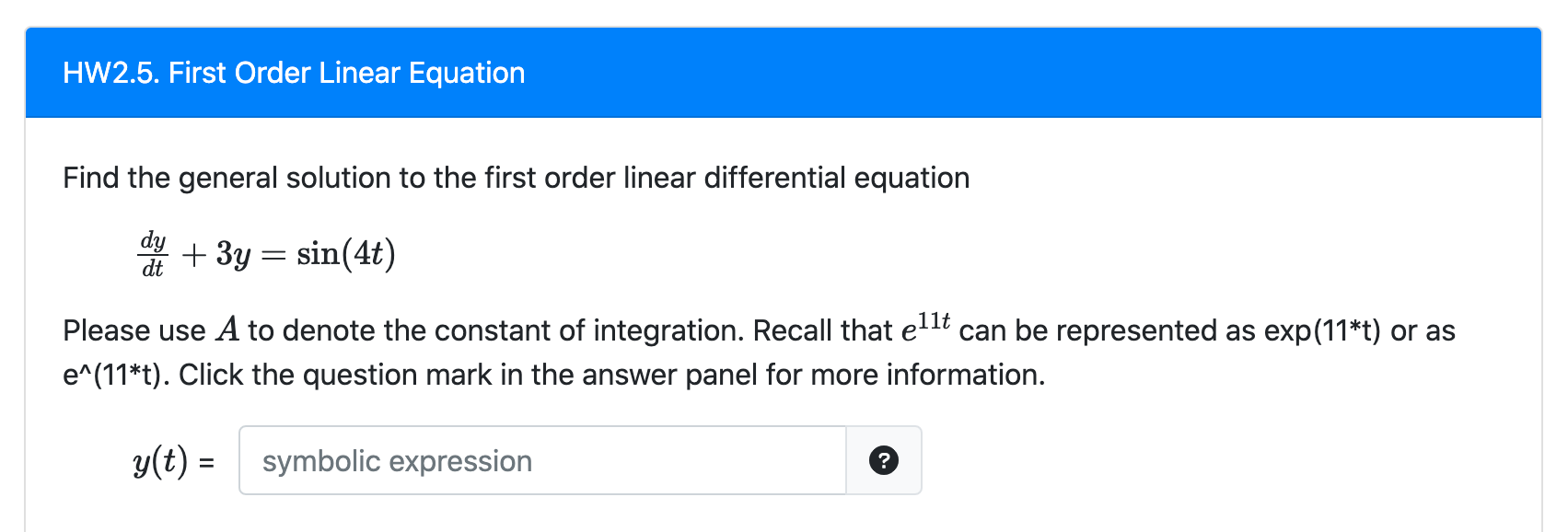Click the e^11t math expression
The image size is (1568, 532).
tap(925, 327)
